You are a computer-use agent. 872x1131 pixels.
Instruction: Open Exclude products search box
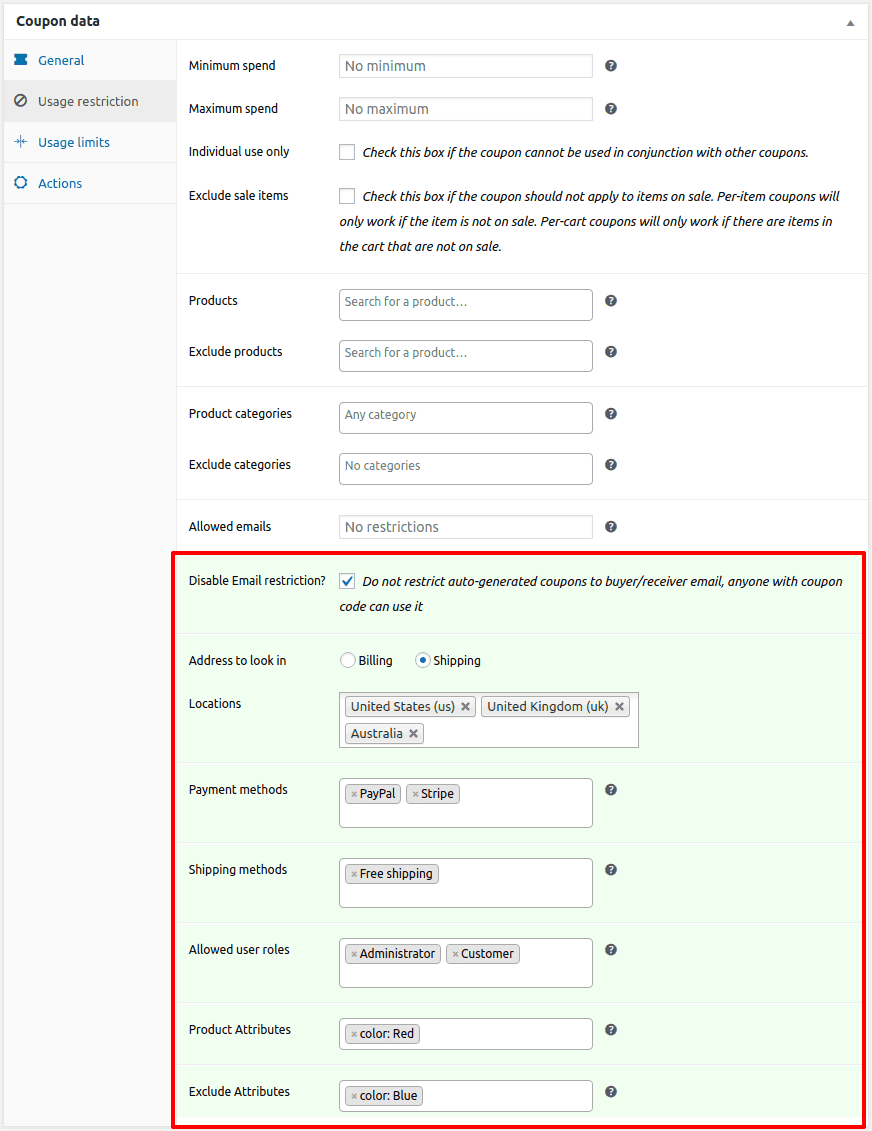coord(466,356)
